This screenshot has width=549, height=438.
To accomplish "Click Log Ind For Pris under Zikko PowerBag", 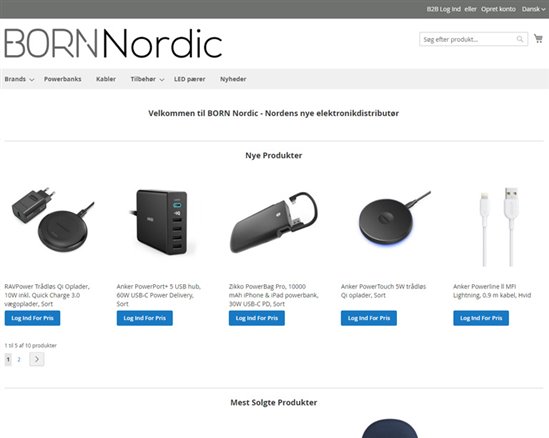I will [257, 318].
